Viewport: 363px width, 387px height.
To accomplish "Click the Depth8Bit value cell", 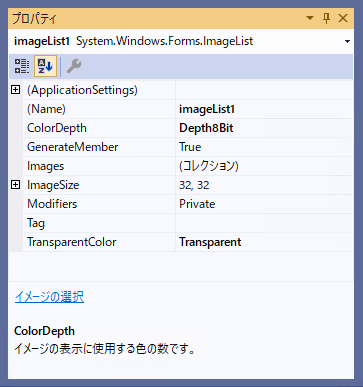I will [x=264, y=128].
